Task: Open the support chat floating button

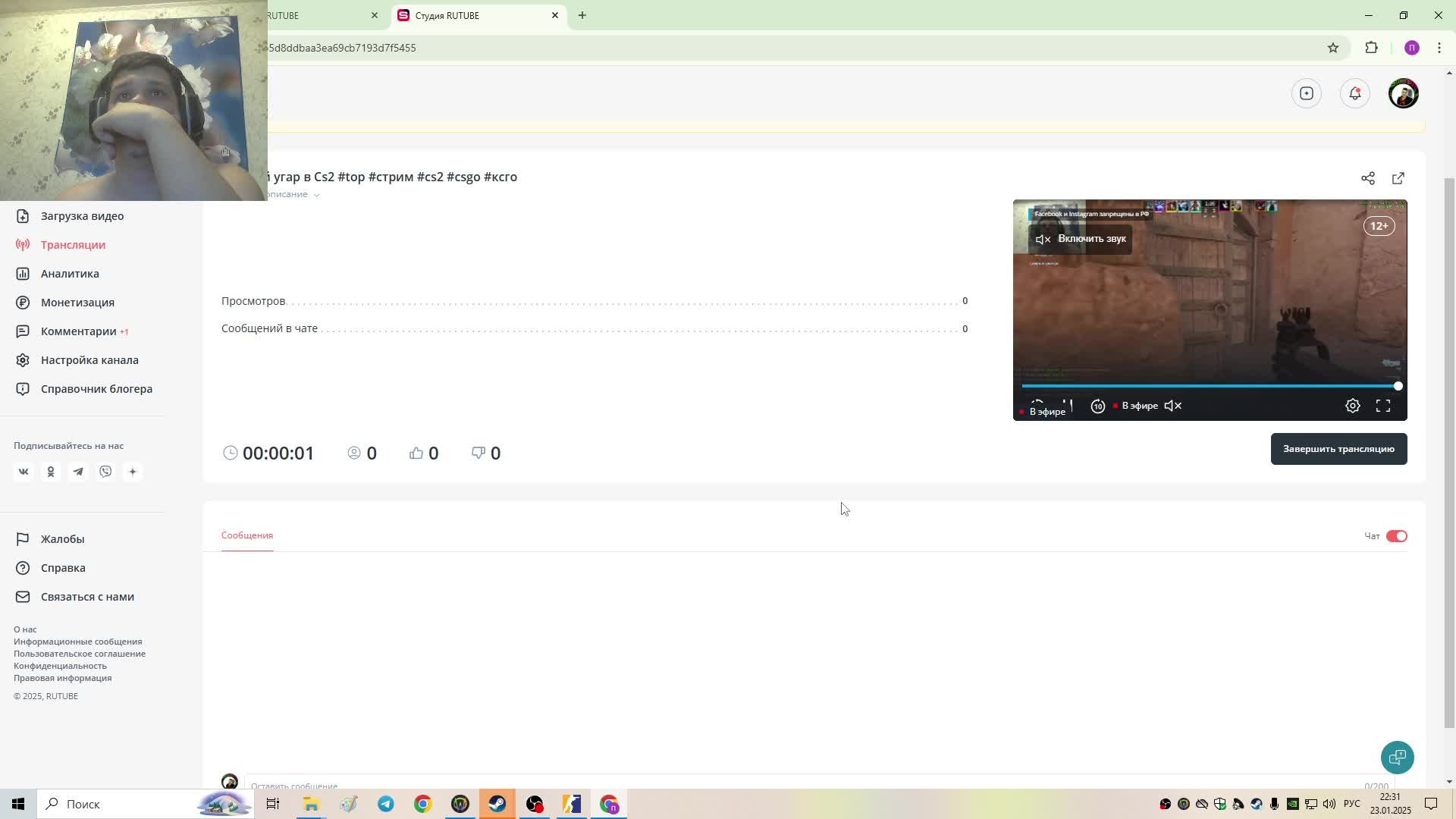Action: coord(1397,757)
